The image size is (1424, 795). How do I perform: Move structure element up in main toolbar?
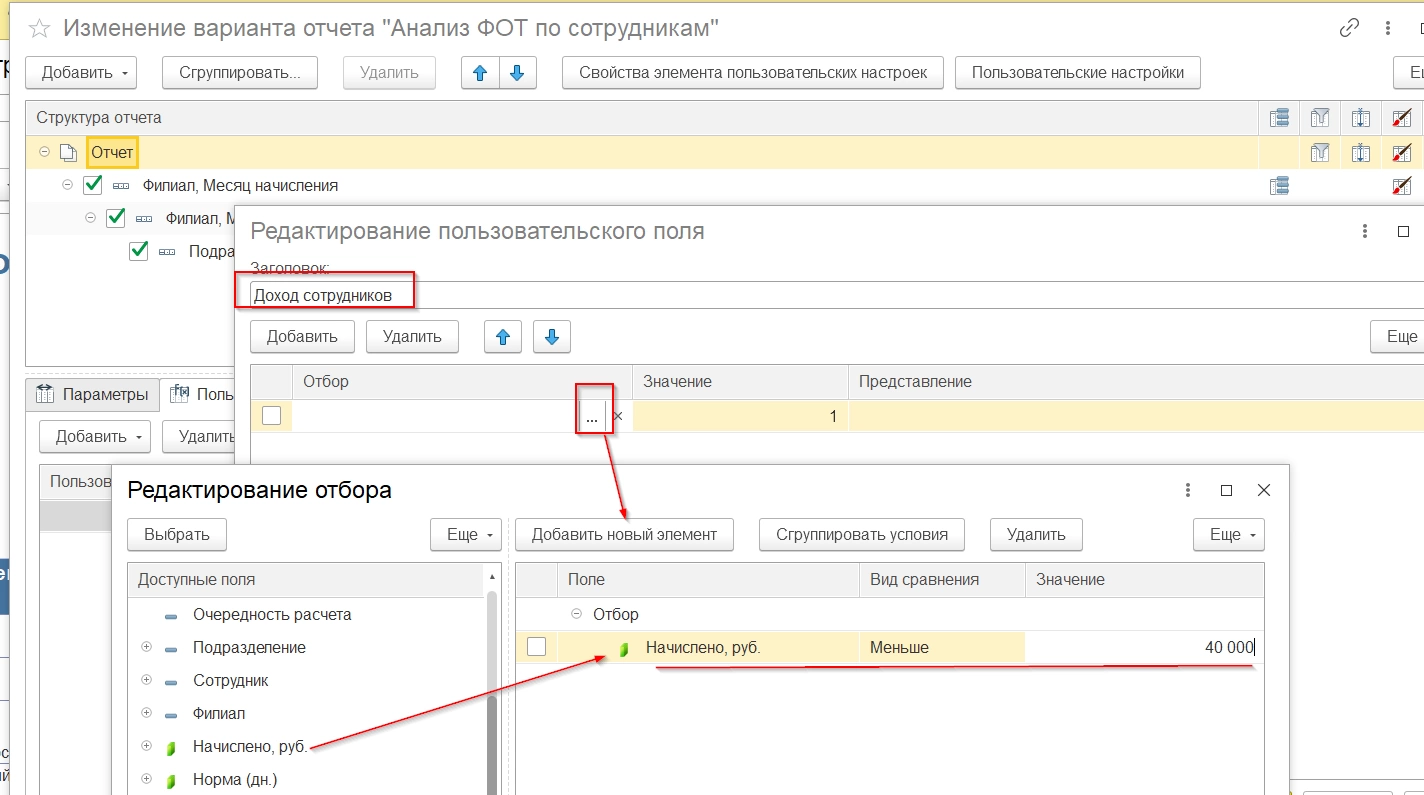tap(480, 73)
